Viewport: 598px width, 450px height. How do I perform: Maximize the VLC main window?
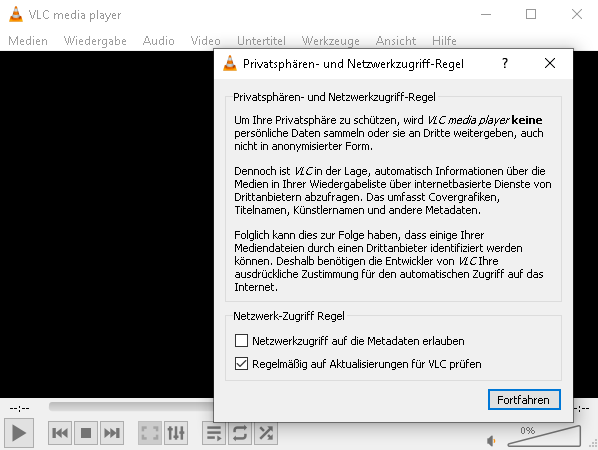(x=531, y=14)
